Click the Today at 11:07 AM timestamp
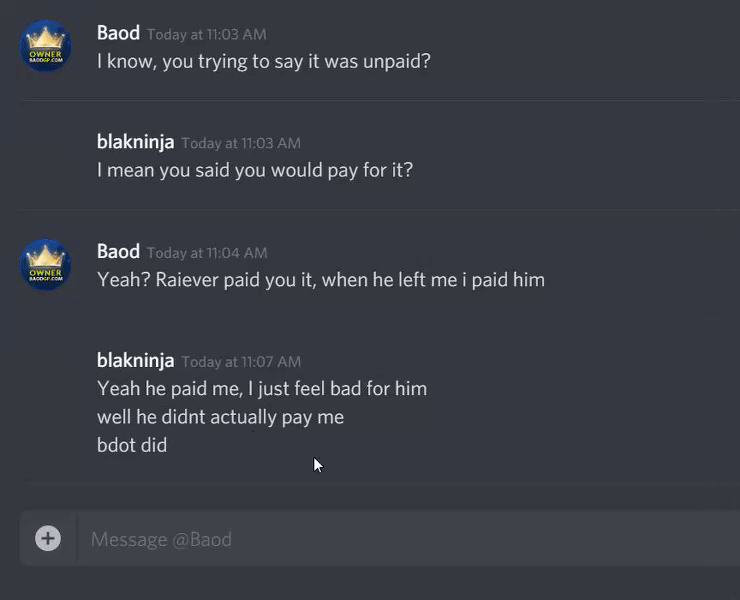This screenshot has height=600, width=740. [x=241, y=362]
